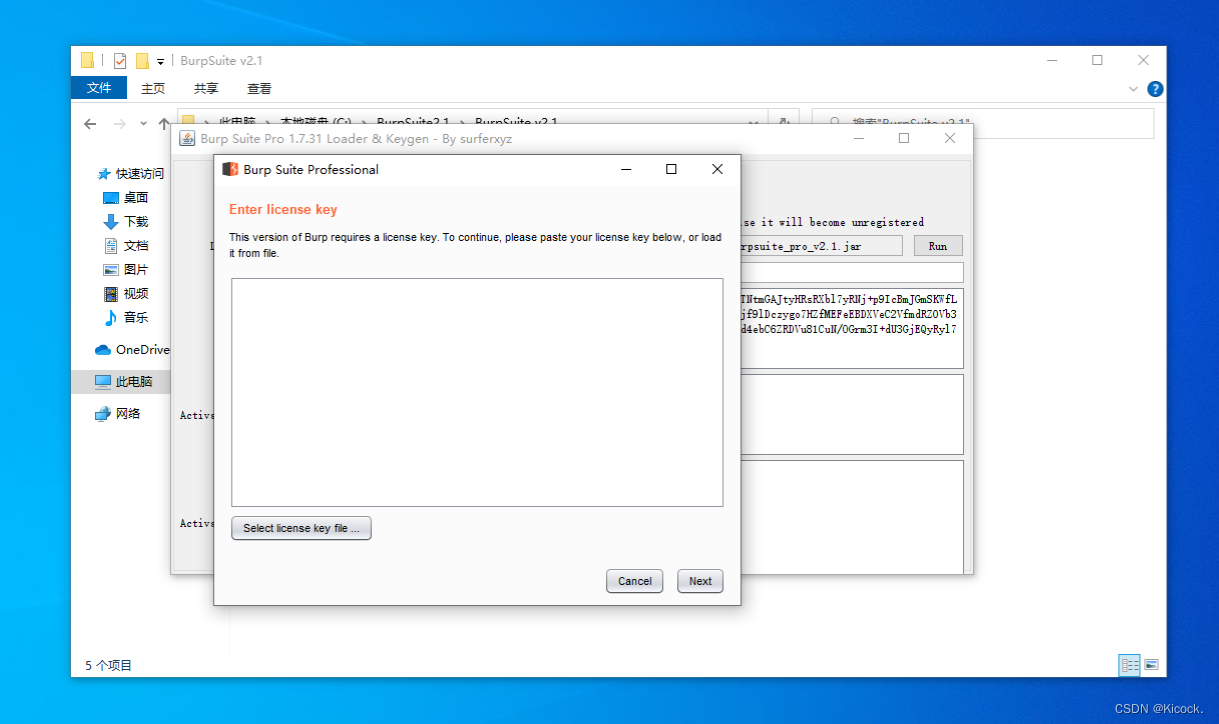
Task: Close the Loader & Keygen window
Action: [950, 138]
